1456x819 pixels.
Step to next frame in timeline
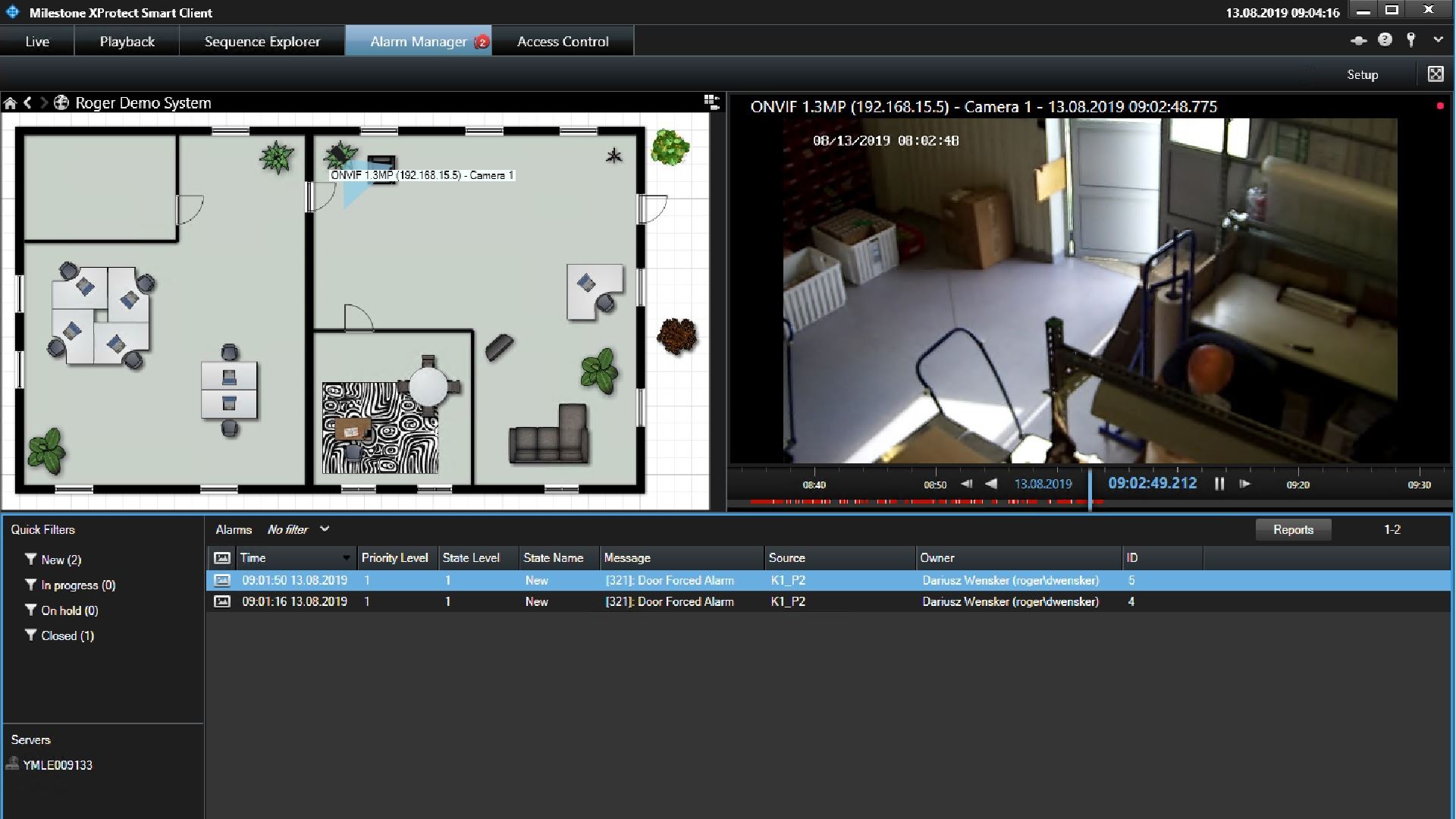tap(1244, 484)
